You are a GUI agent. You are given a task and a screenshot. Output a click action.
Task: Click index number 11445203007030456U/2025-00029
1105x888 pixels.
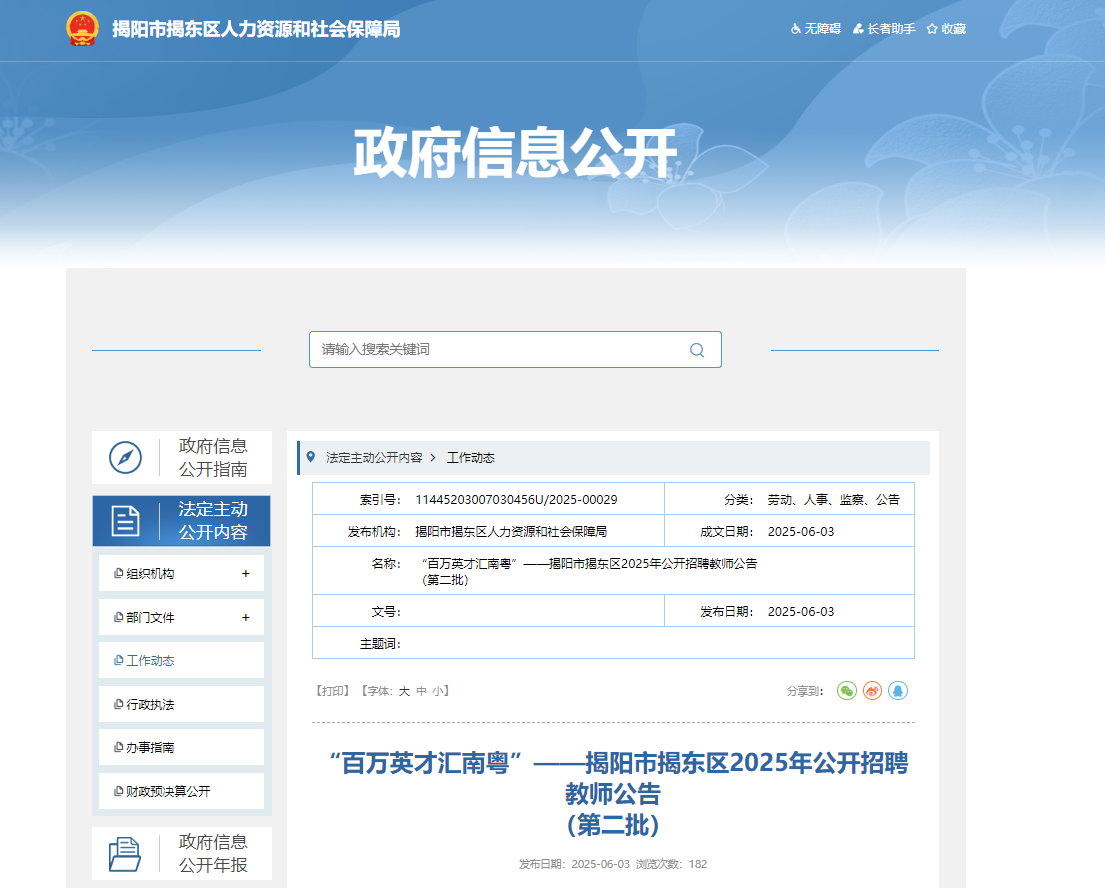(x=516, y=500)
